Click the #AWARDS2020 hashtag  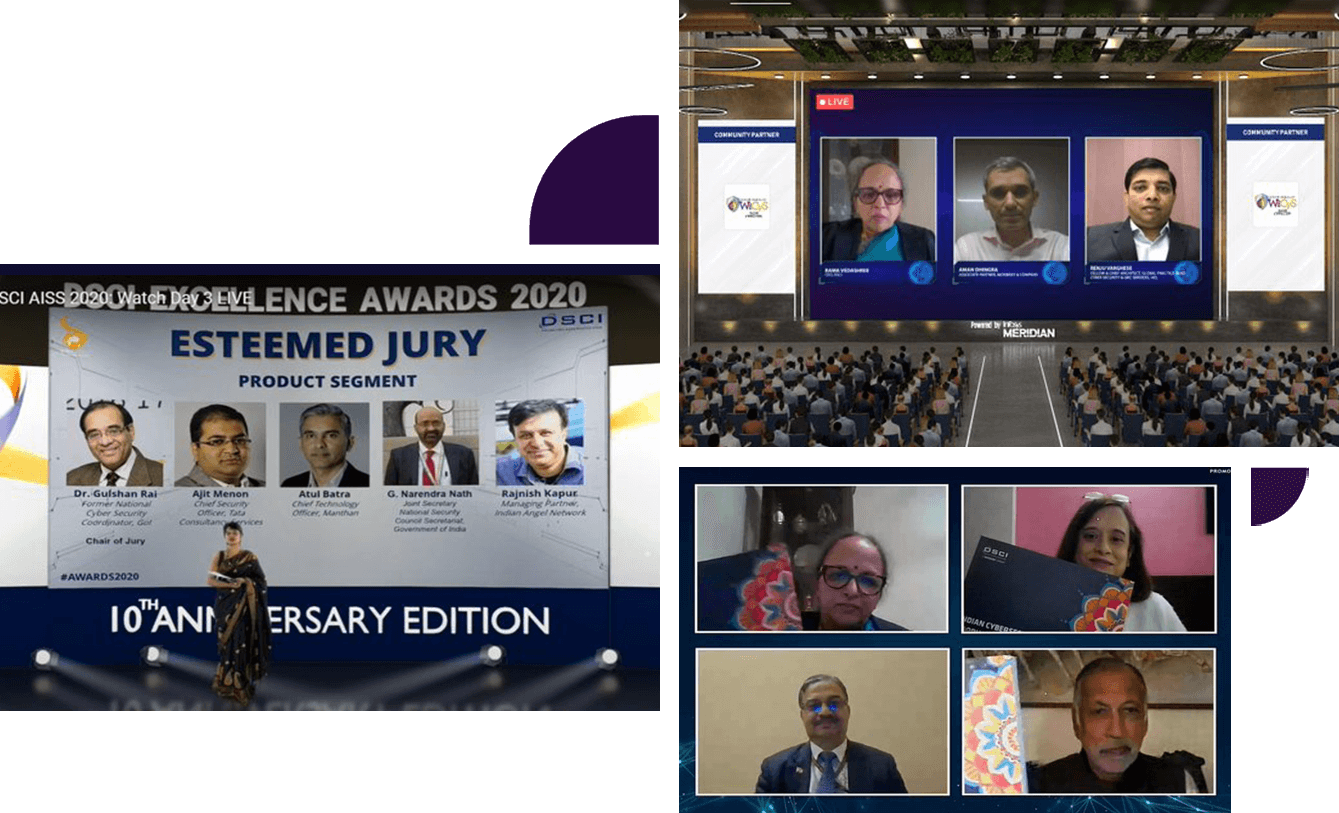click(x=99, y=576)
